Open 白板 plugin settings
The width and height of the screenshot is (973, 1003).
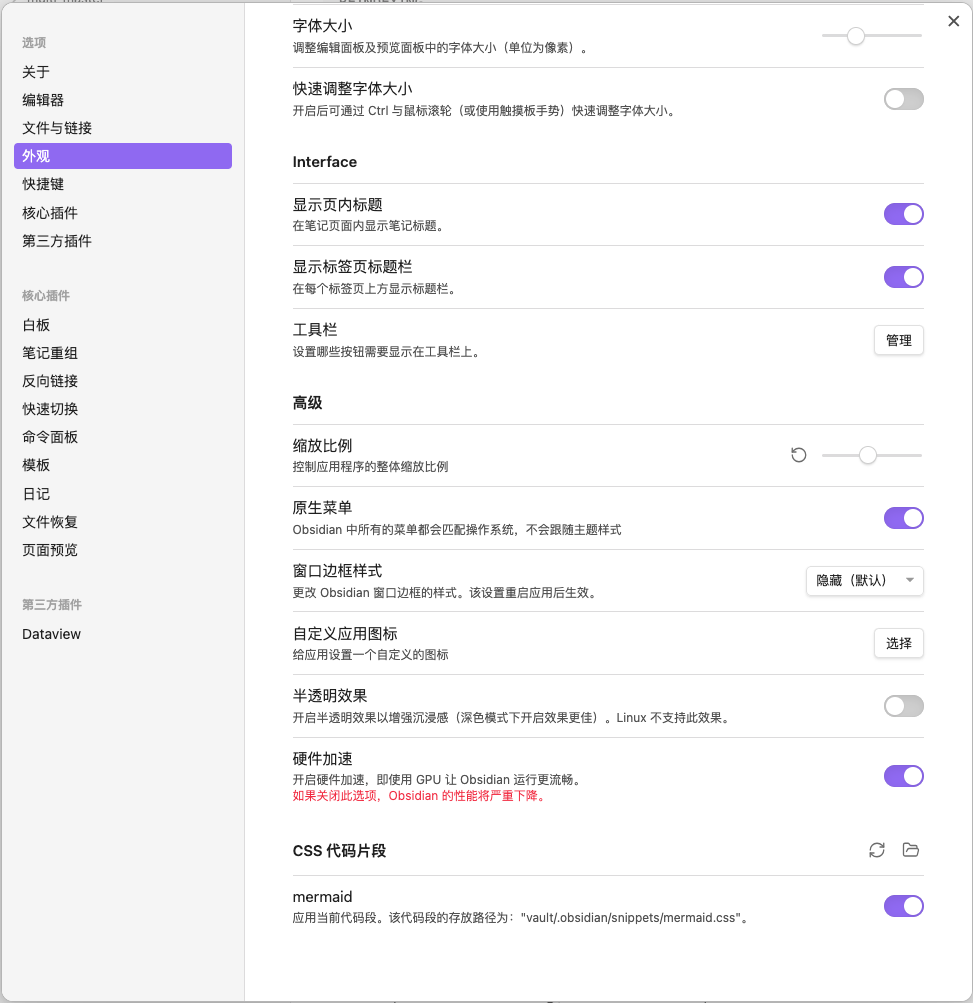(123, 325)
